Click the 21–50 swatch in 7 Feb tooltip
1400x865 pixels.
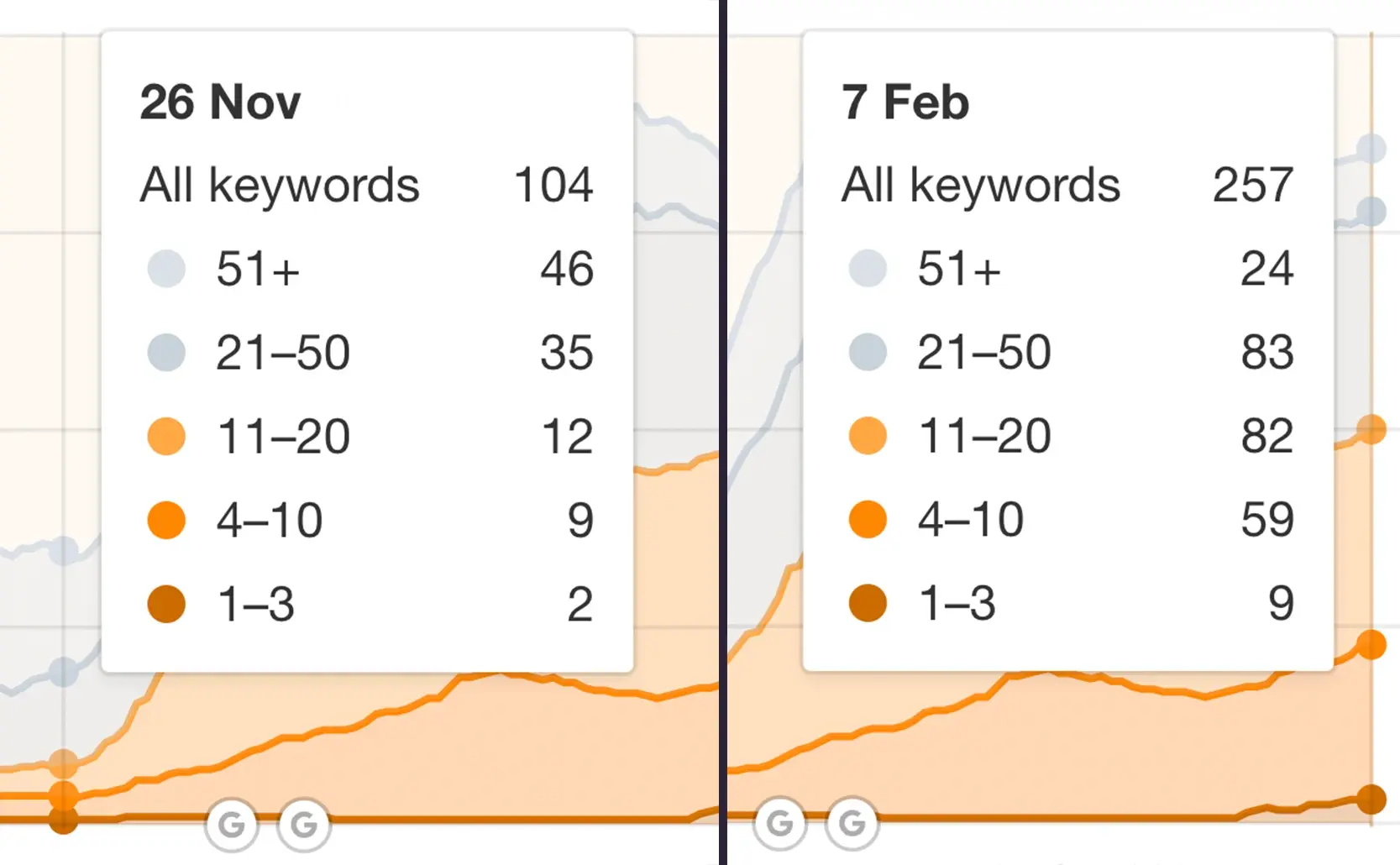click(x=868, y=352)
